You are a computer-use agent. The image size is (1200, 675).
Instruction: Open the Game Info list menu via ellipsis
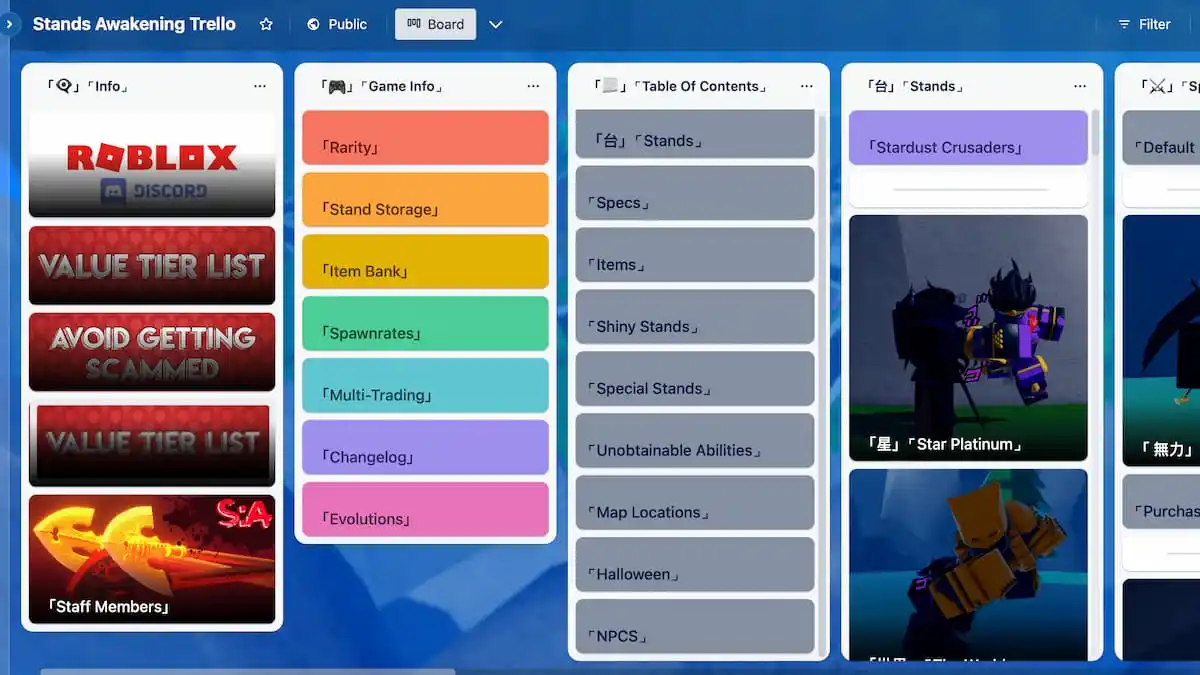click(x=533, y=86)
